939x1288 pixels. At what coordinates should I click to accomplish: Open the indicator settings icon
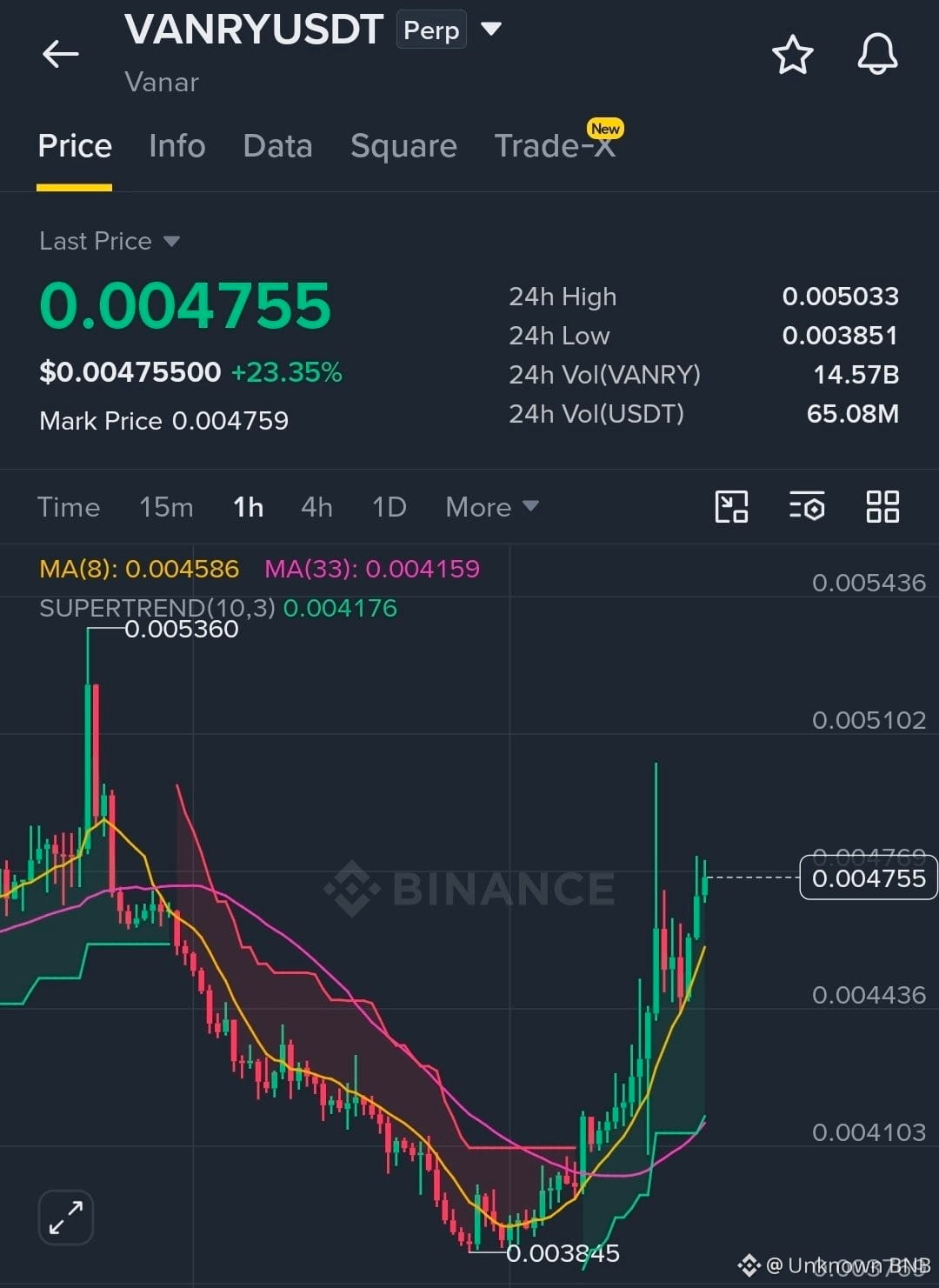[x=807, y=506]
